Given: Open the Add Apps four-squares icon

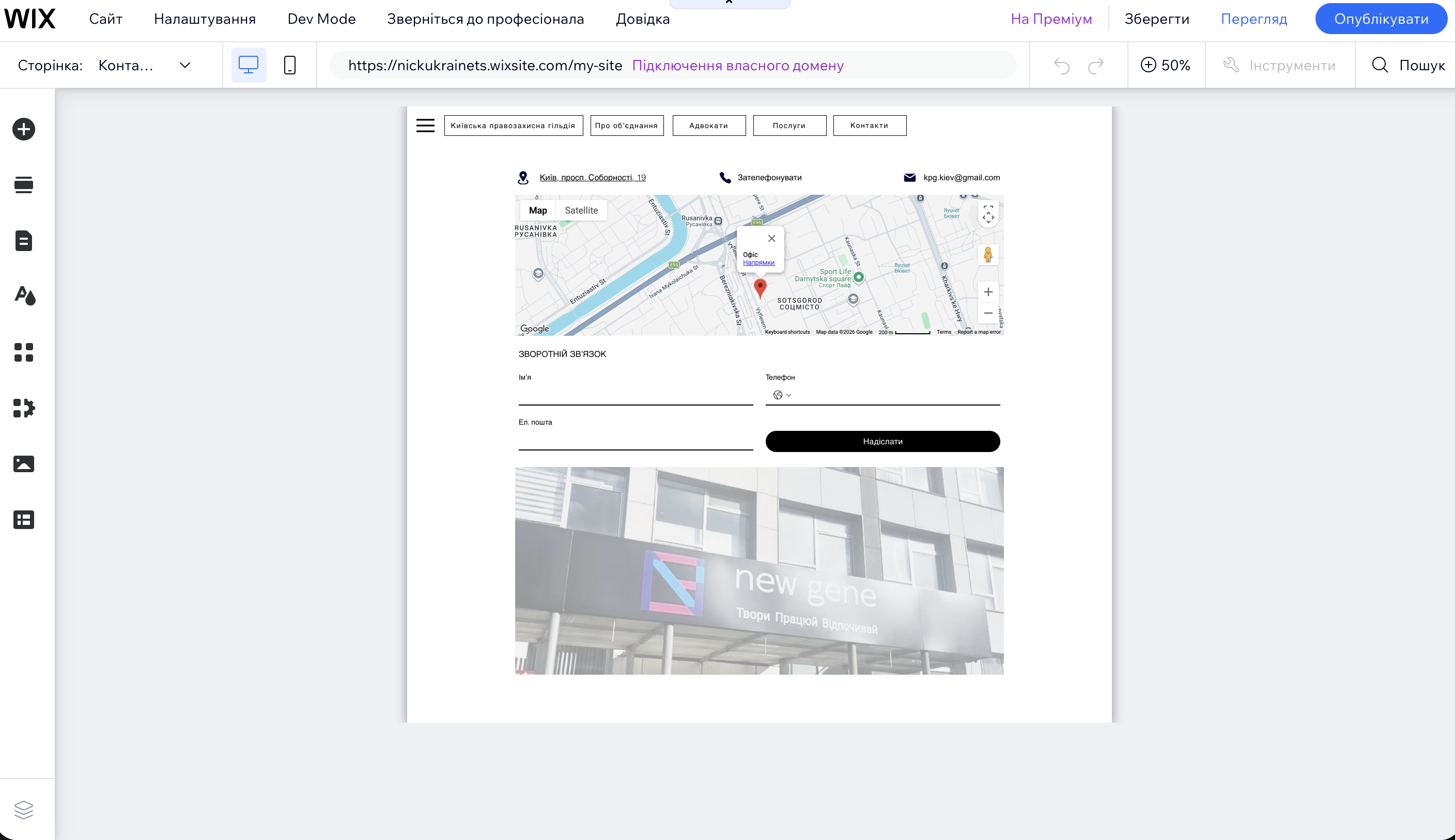Looking at the screenshot, I should [x=24, y=352].
